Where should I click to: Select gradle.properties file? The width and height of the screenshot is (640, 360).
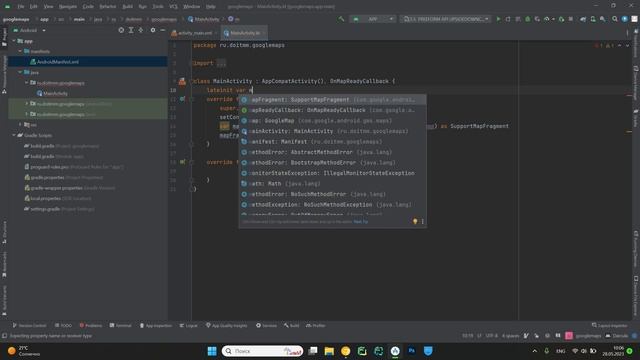tap(47, 178)
